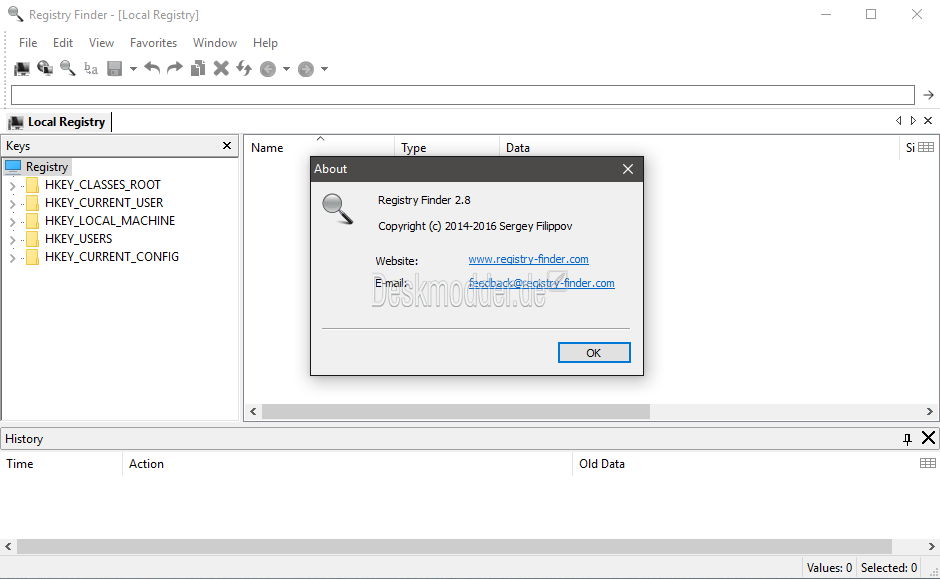Click the Back navigation circle icon
The height and width of the screenshot is (579, 940).
(268, 69)
